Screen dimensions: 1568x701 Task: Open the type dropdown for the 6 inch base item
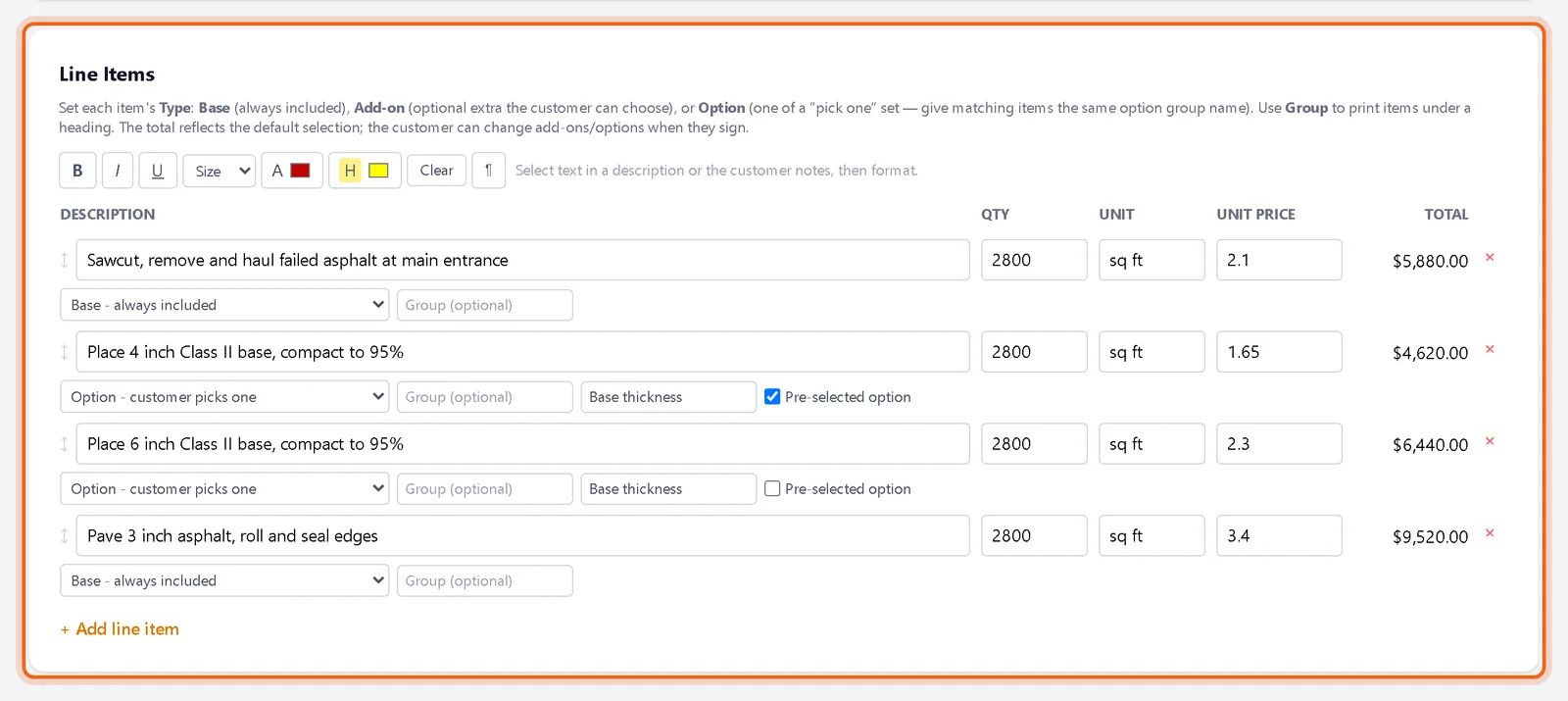click(x=224, y=489)
